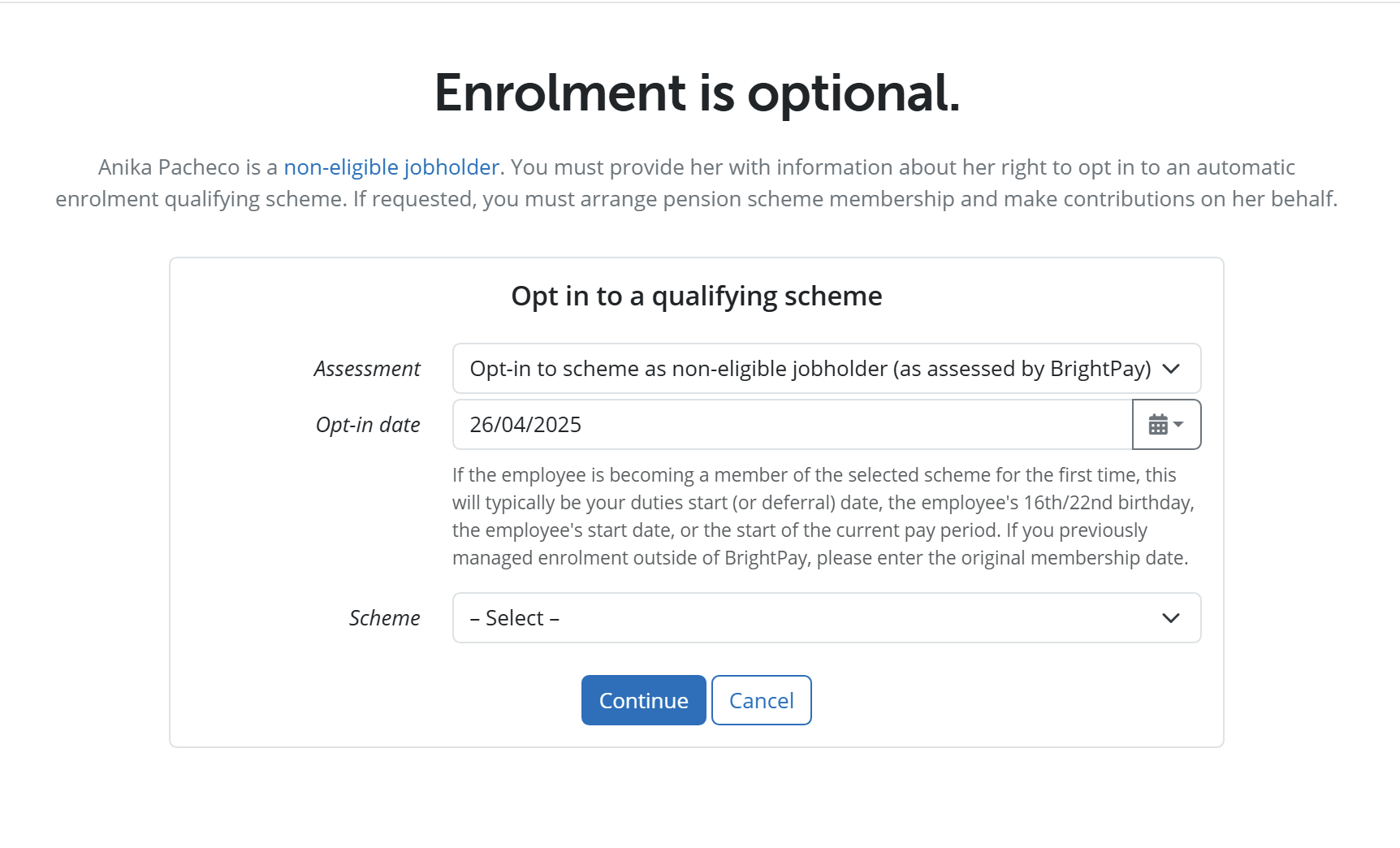
Task: Click the 'enrolment qualifying scheme' intro sentence
Action: pyautogui.click(x=201, y=199)
